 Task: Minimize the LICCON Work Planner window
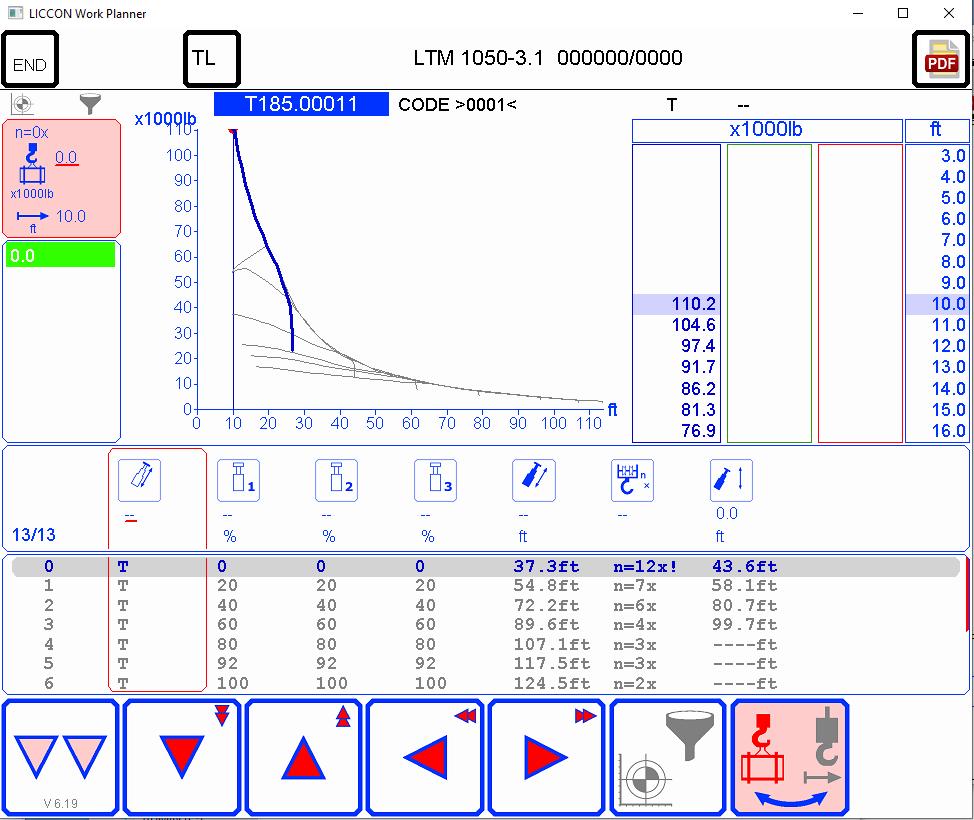tap(858, 13)
